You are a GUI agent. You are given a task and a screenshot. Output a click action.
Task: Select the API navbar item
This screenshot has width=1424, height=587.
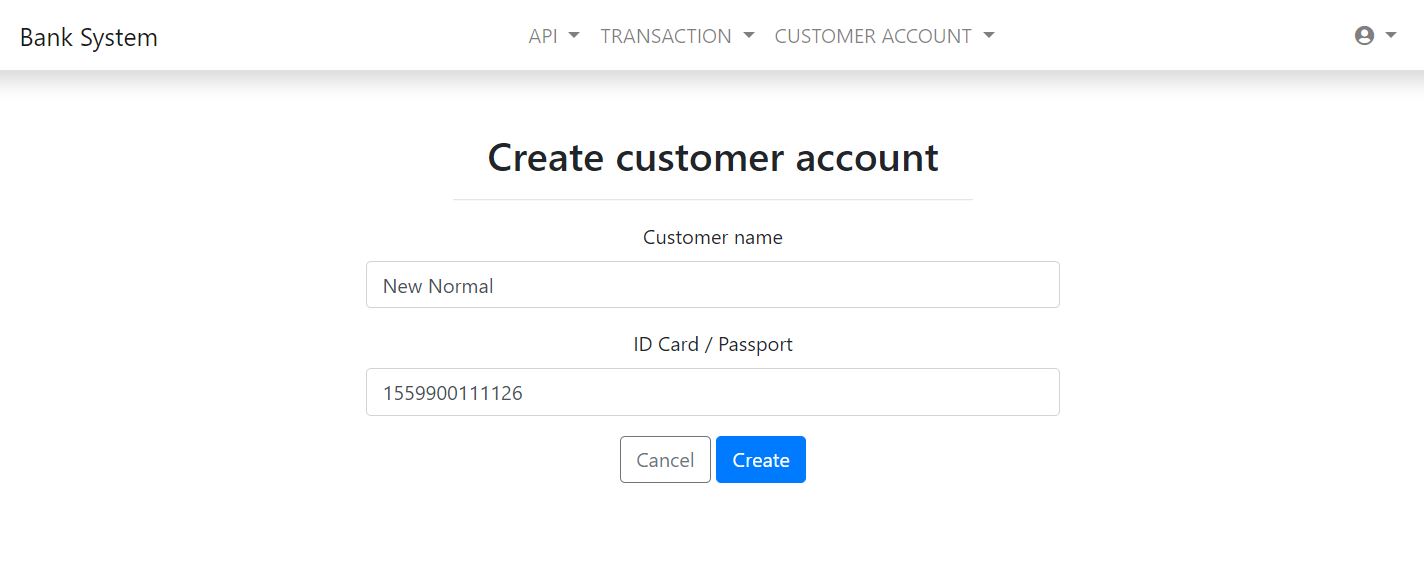coord(541,35)
